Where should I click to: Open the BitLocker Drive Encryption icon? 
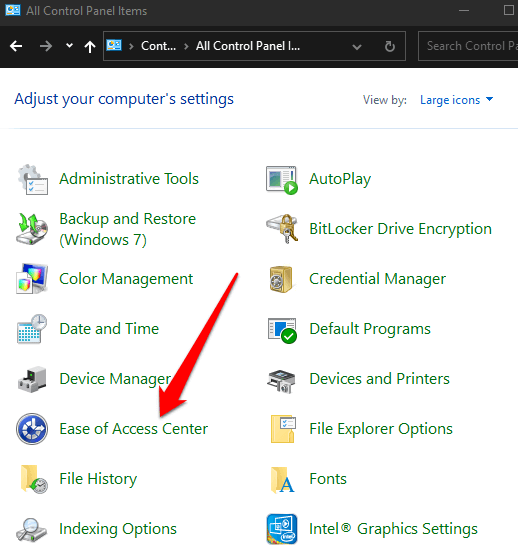point(282,229)
